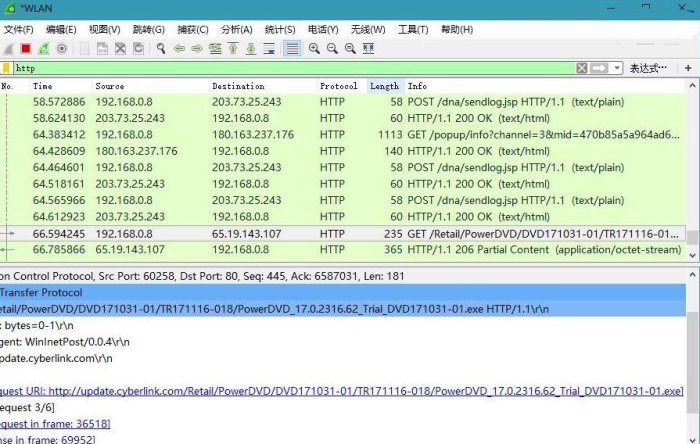Select the Transmission Control Protocol detail line
Image resolution: width=700 pixels, height=444 pixels.
tap(343, 276)
